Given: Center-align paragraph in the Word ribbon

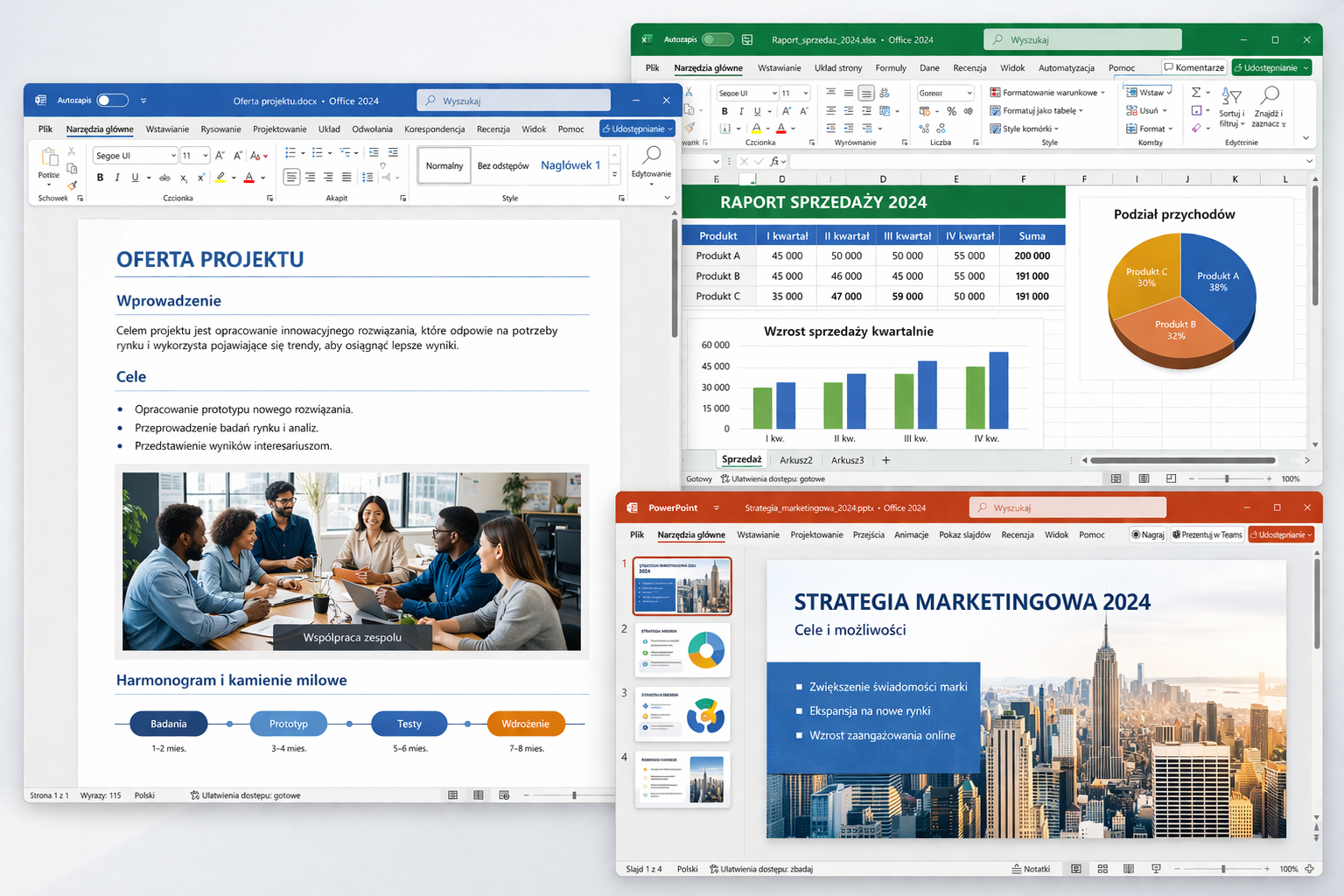Looking at the screenshot, I should click(x=310, y=178).
